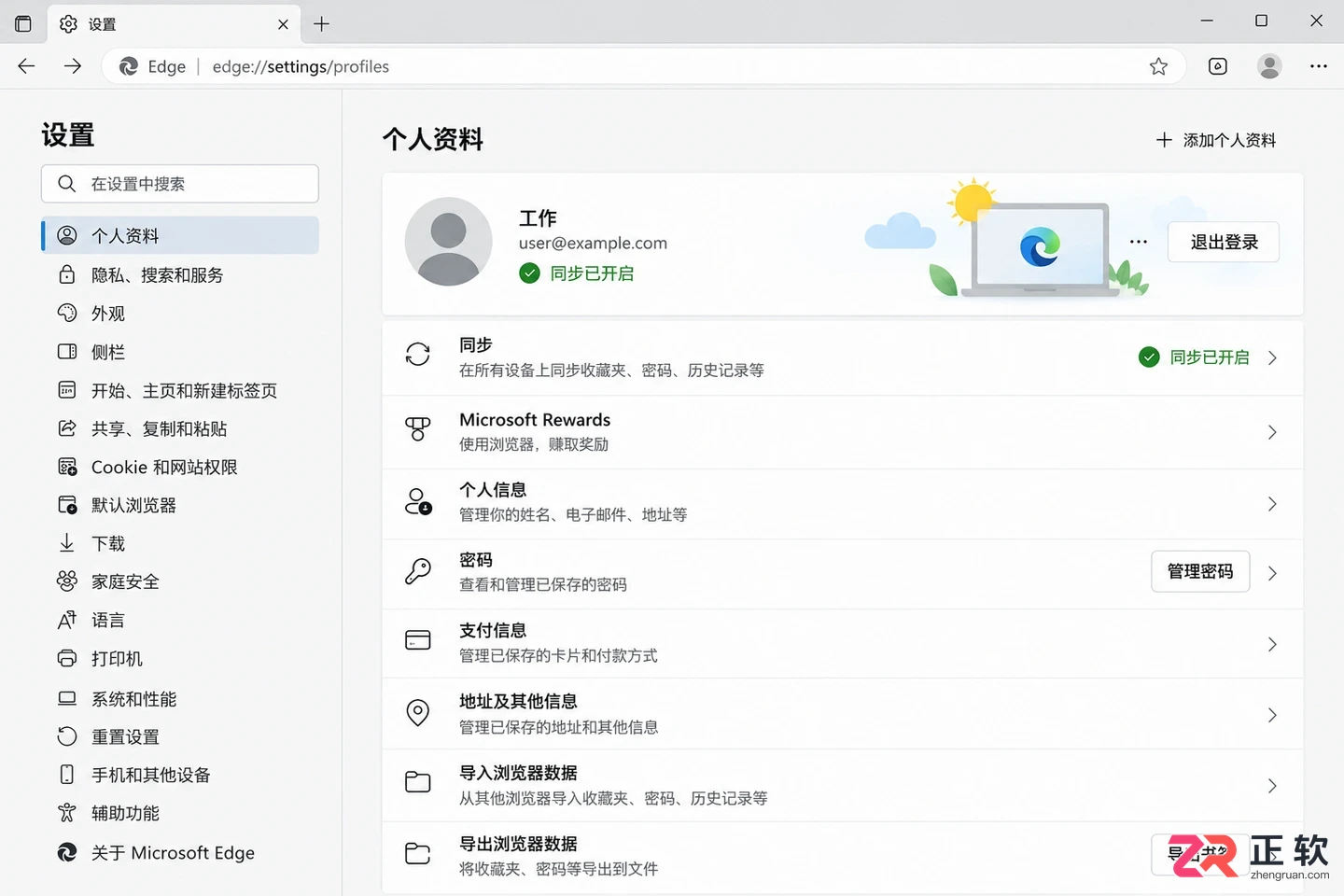Expand the 地址及其他信息 row chevron
Screen dimensions: 1344x896
click(1272, 715)
